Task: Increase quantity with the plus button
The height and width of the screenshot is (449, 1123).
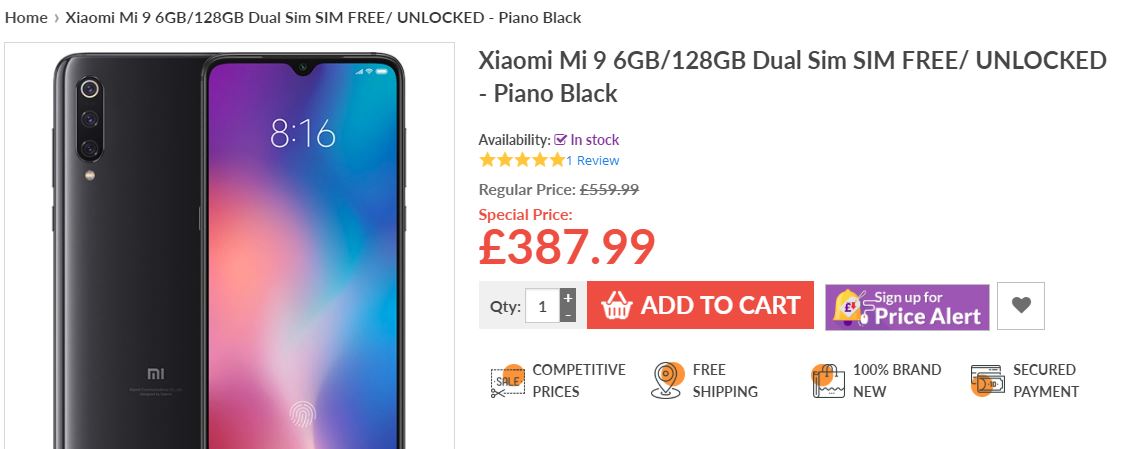Action: 568,297
